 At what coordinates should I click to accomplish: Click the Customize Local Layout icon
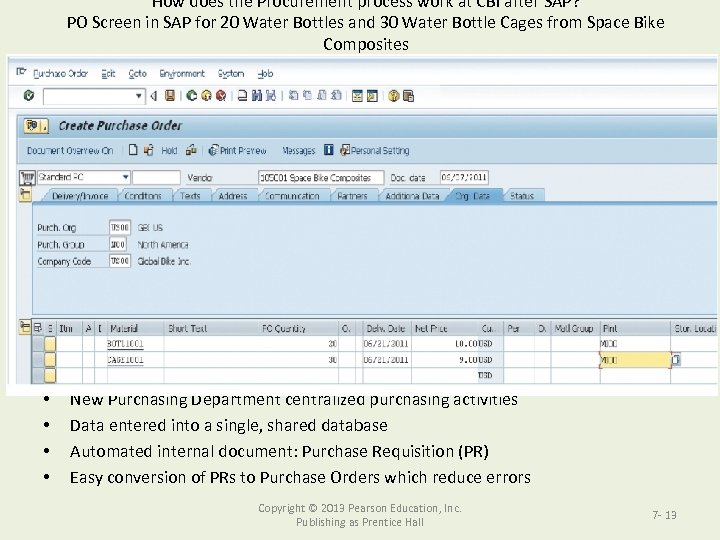tap(408, 96)
